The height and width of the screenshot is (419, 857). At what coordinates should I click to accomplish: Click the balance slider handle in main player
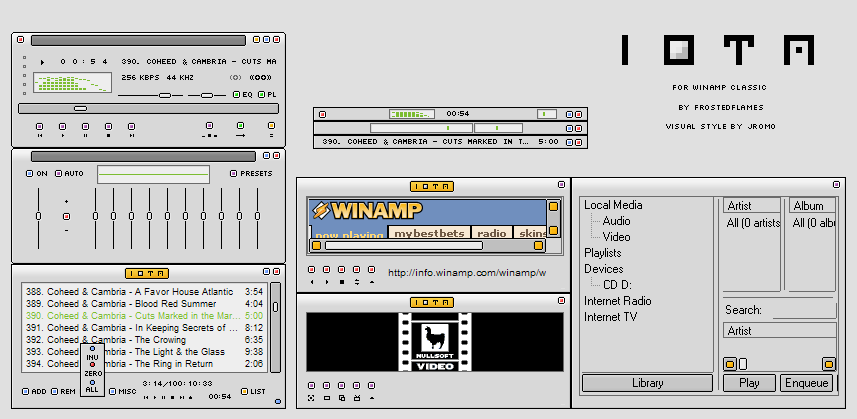(x=207, y=95)
